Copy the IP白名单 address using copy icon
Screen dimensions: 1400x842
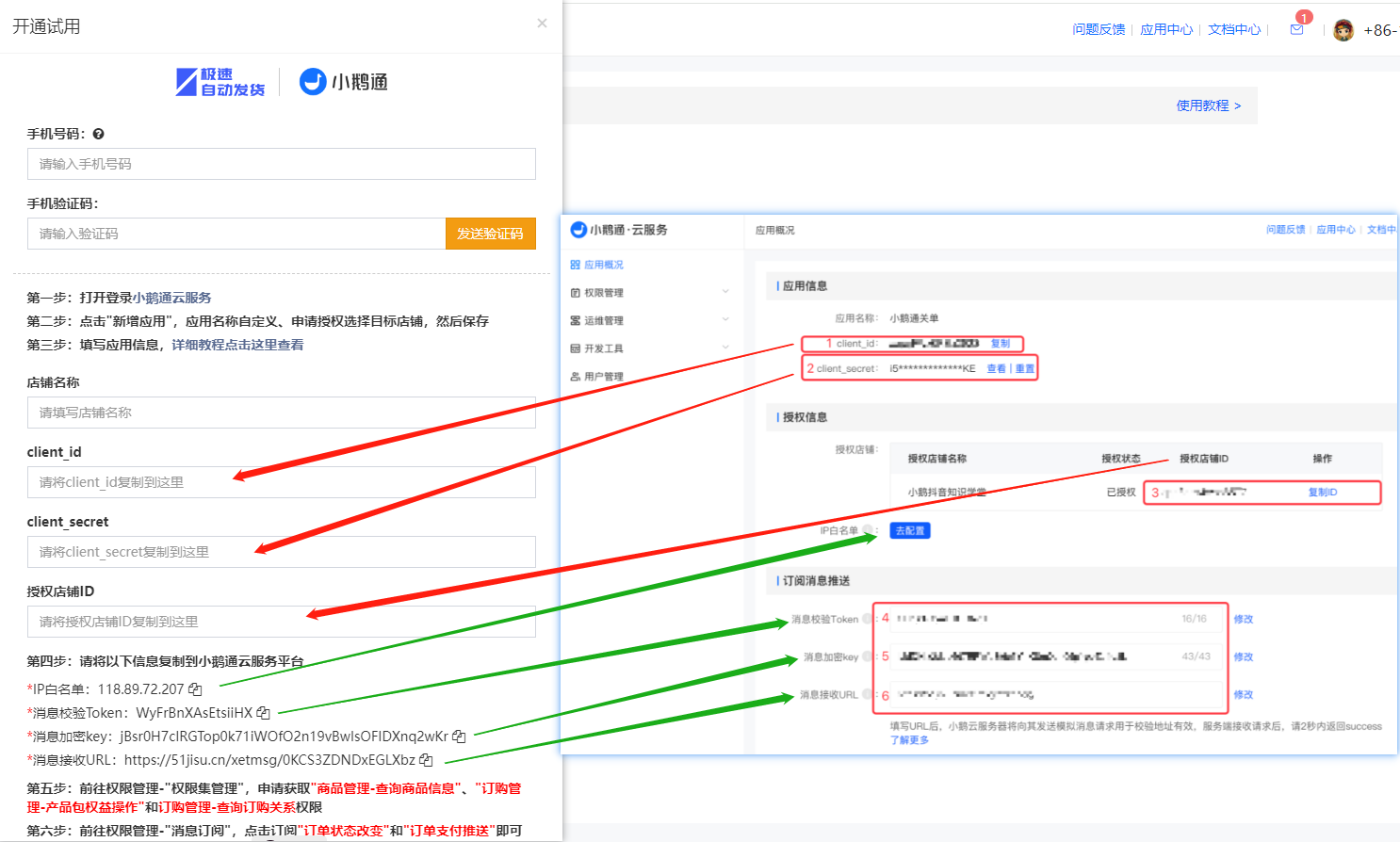coord(195,689)
